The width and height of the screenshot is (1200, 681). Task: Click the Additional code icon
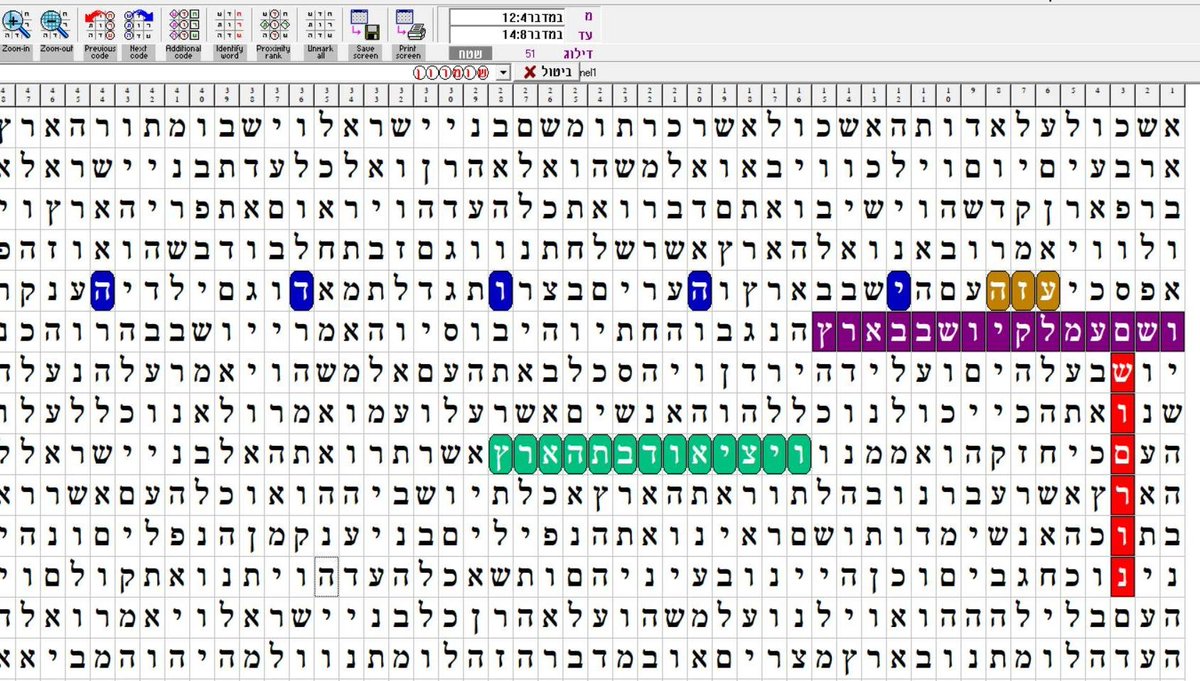click(183, 30)
